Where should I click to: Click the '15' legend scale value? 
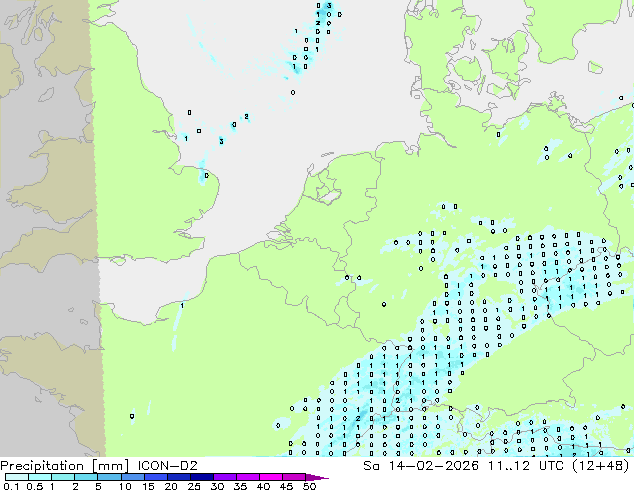[x=148, y=486]
